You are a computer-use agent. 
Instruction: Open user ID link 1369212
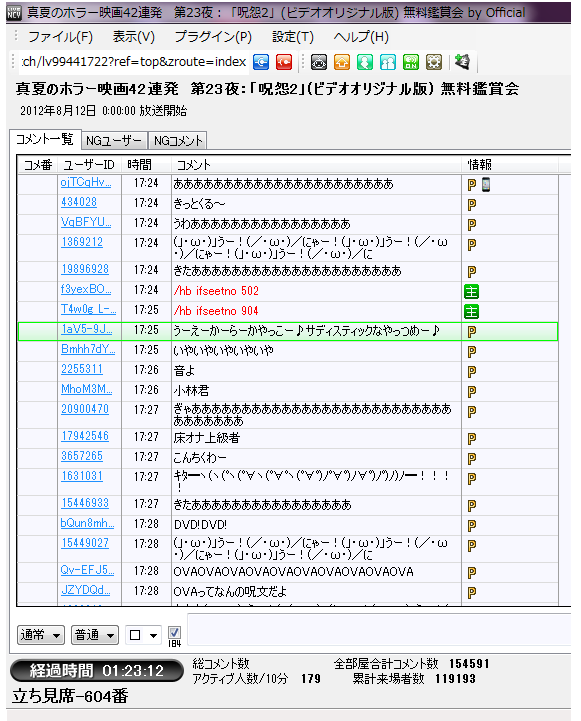(82, 242)
